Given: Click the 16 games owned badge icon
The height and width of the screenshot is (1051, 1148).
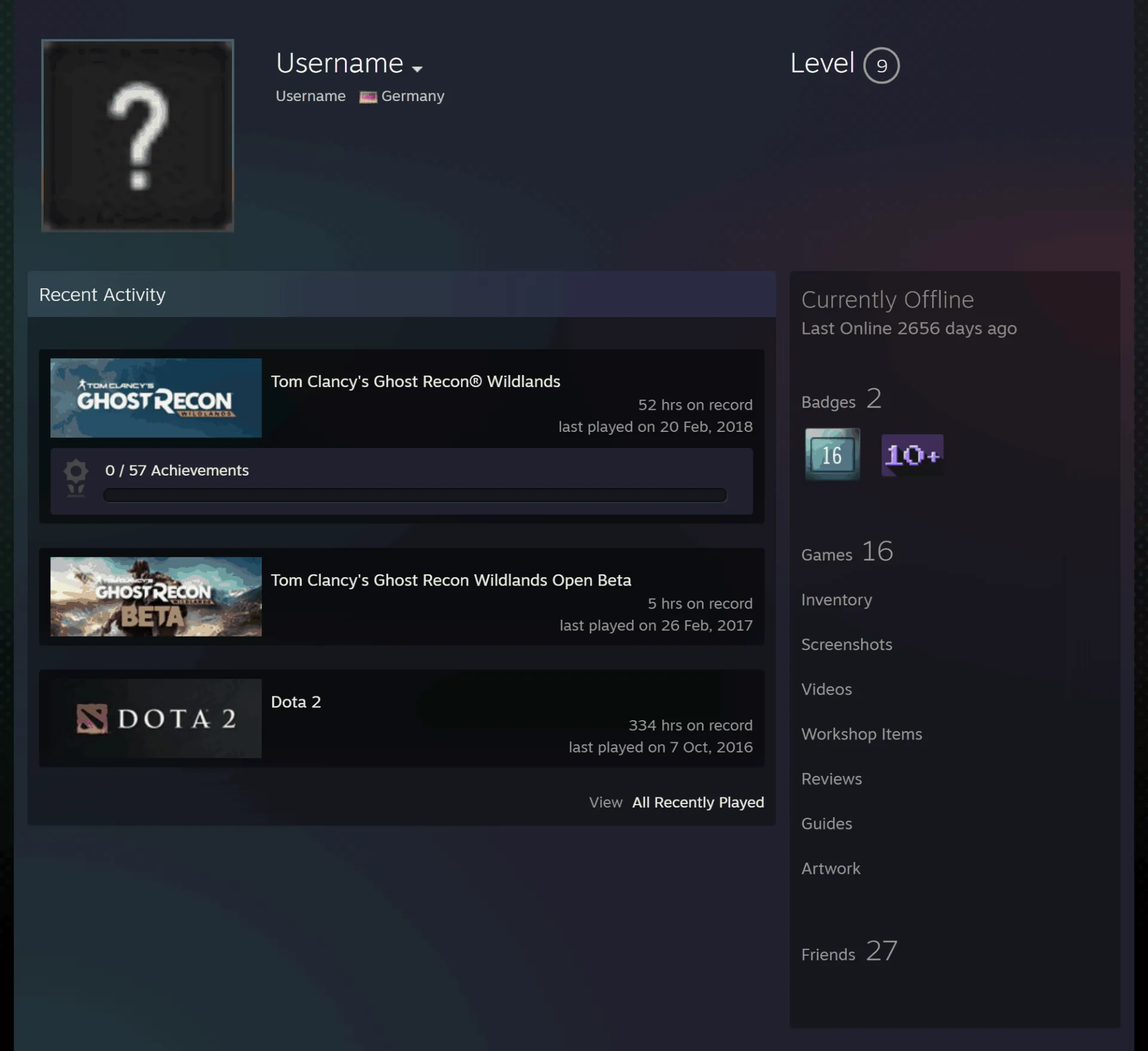Looking at the screenshot, I should coord(832,454).
